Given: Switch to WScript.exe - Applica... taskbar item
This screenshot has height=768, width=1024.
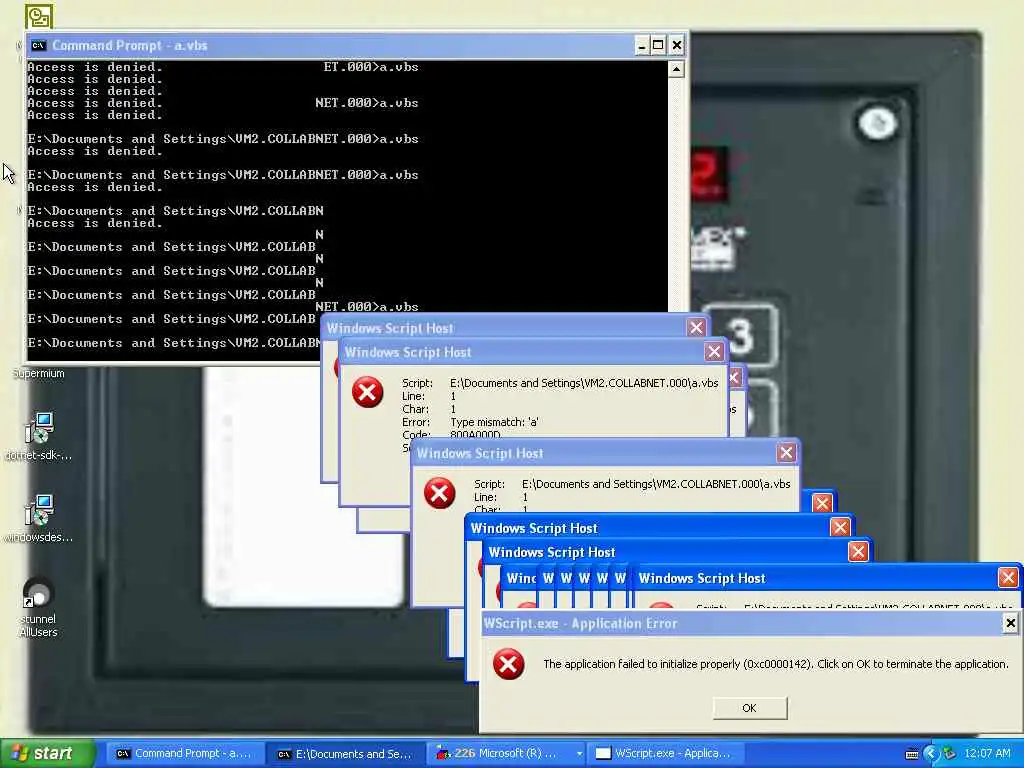Looking at the screenshot, I should pyautogui.click(x=664, y=754).
